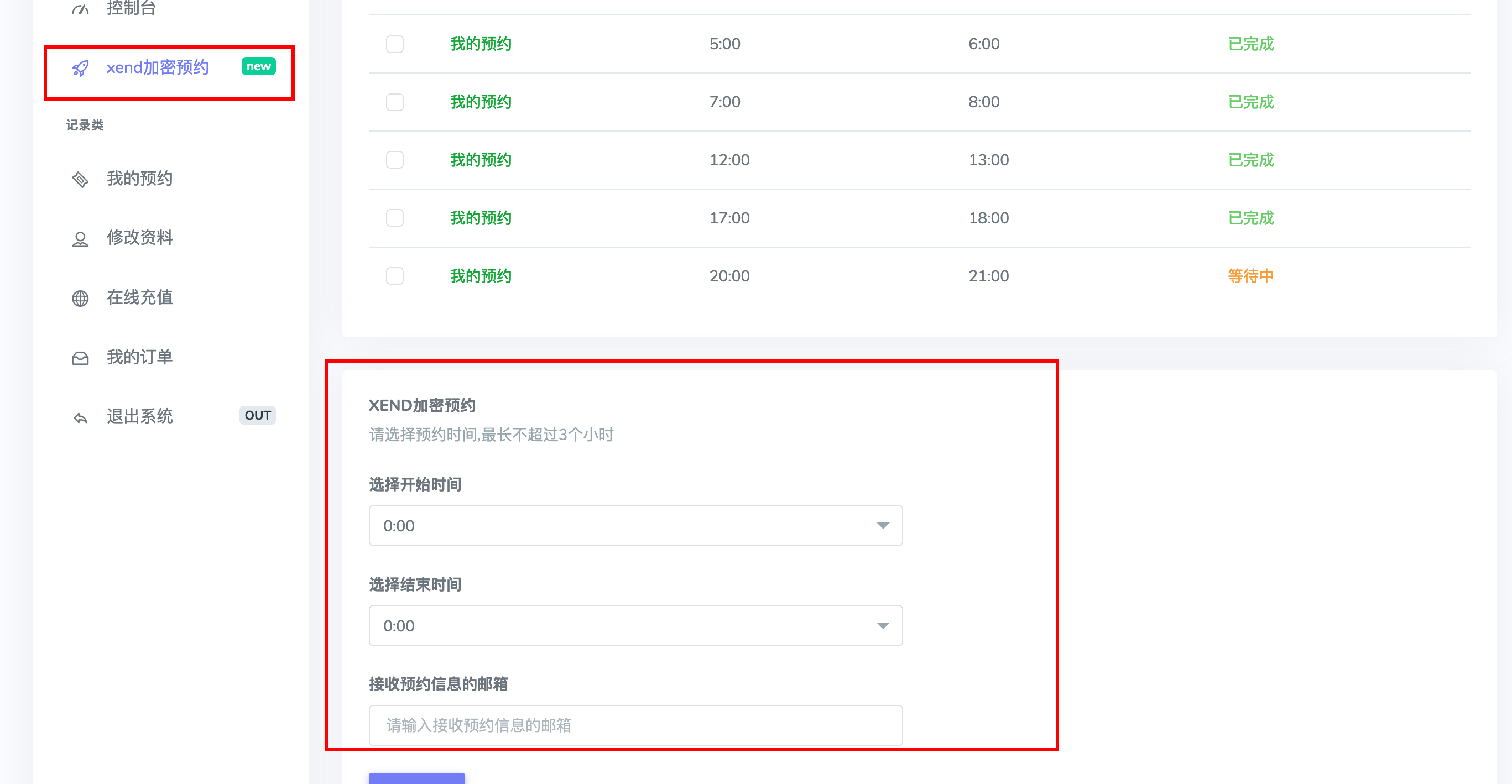This screenshot has width=1512, height=784.
Task: Click the envelope icon for 我的订单
Action: coord(80,358)
